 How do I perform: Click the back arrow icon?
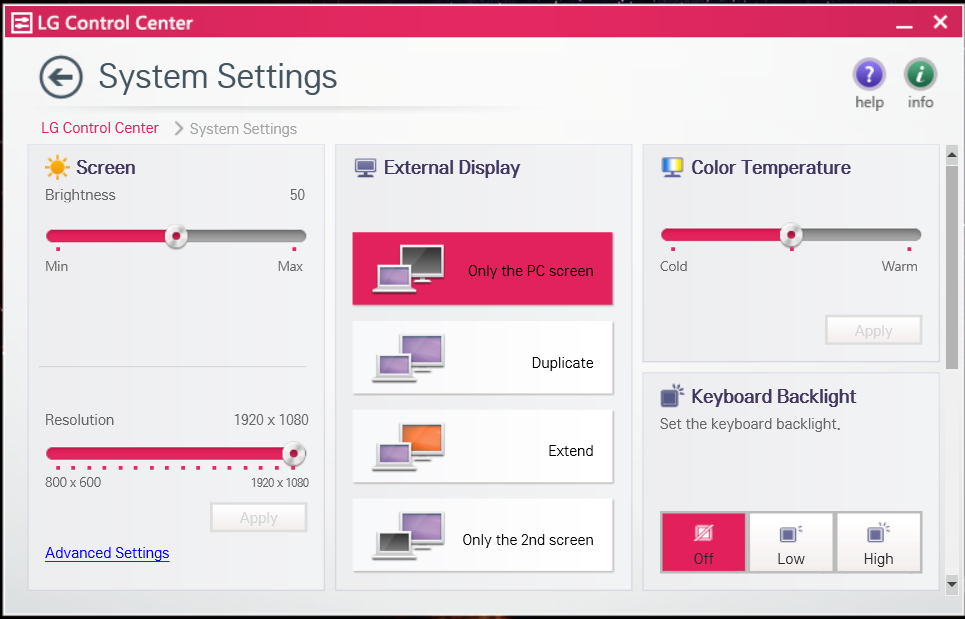click(x=61, y=77)
